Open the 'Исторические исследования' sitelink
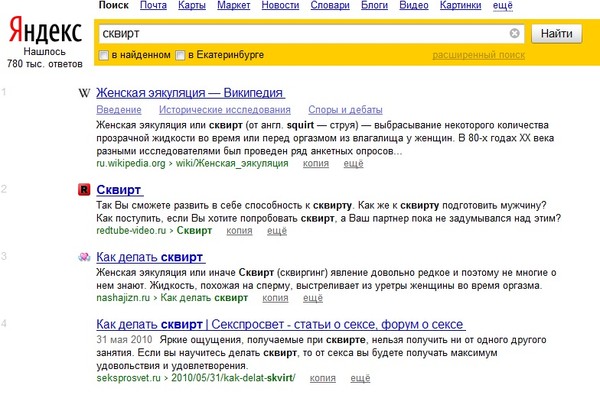 click(x=225, y=110)
